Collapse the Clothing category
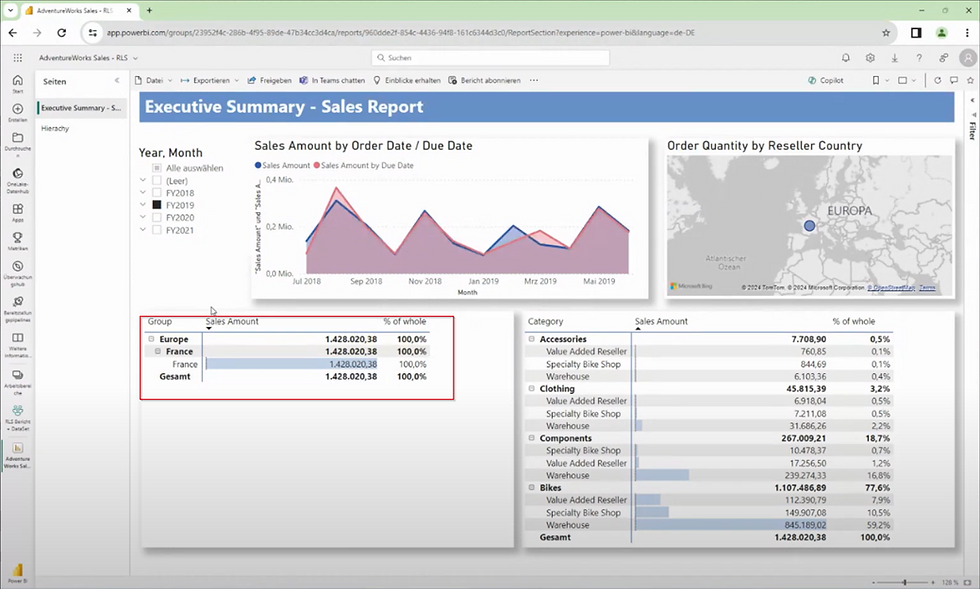 [x=532, y=388]
